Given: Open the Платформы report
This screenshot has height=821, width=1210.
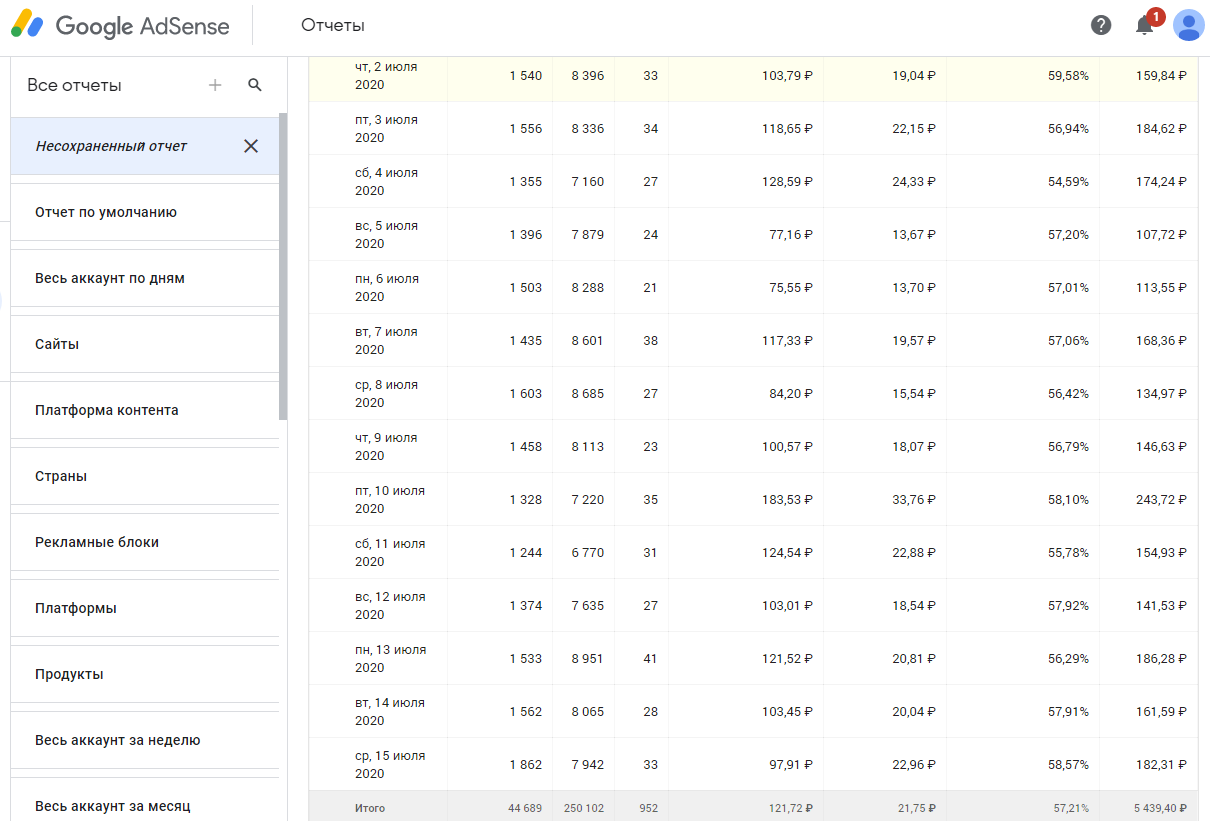Looking at the screenshot, I should (76, 608).
